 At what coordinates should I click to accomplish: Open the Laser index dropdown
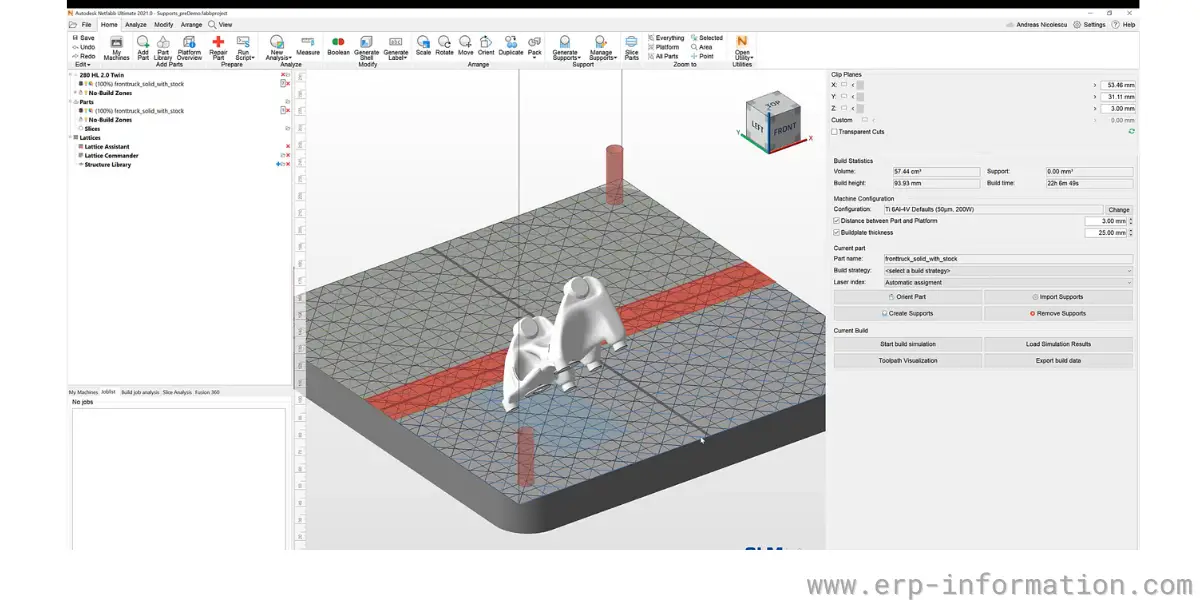1008,283
